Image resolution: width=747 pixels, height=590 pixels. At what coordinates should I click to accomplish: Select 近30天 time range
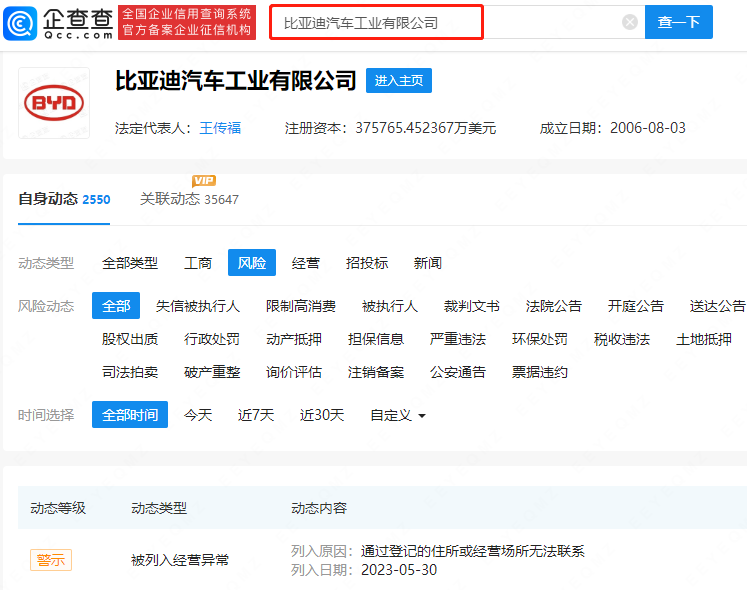tap(322, 415)
